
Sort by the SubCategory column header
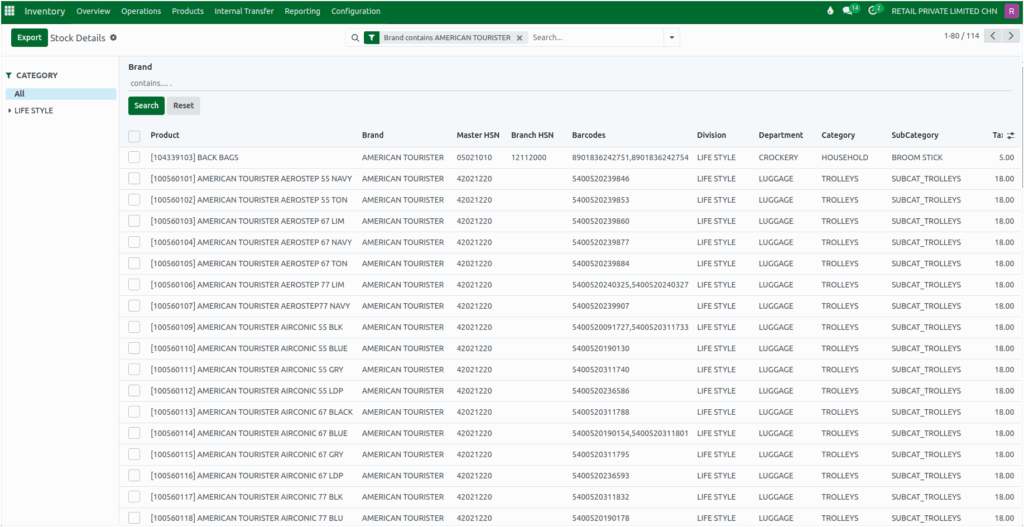tap(915, 135)
